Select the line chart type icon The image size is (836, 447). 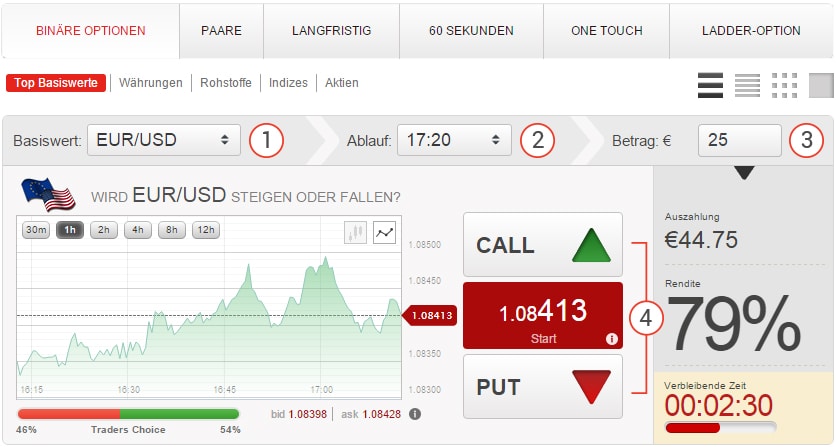(384, 233)
